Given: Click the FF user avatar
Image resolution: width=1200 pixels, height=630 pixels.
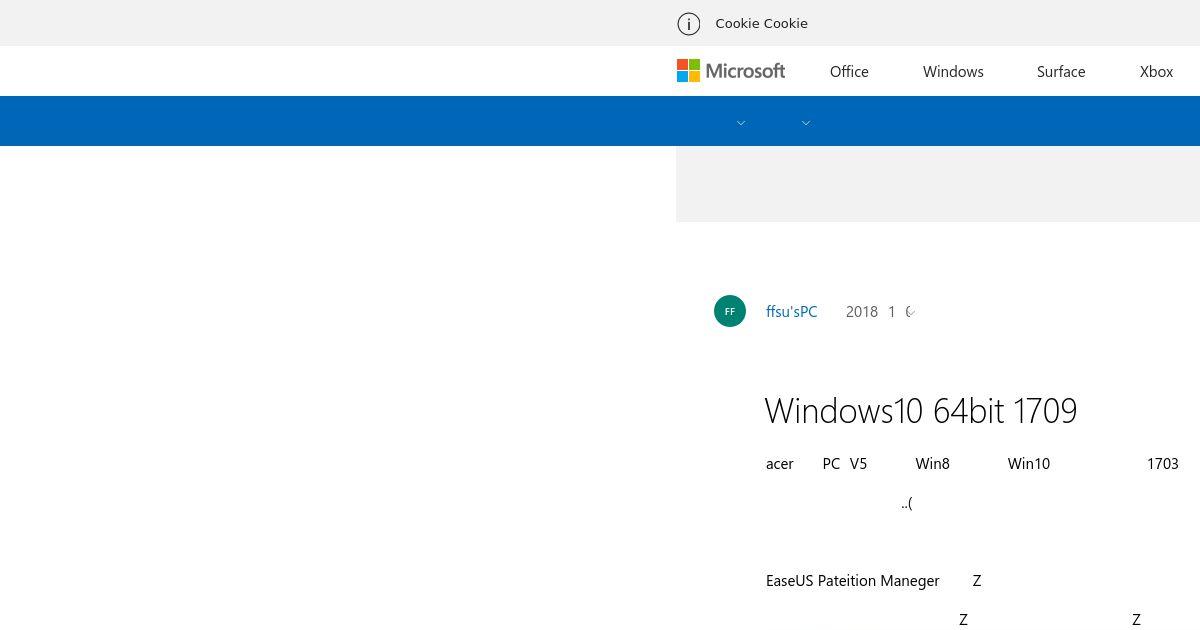Looking at the screenshot, I should point(730,311).
